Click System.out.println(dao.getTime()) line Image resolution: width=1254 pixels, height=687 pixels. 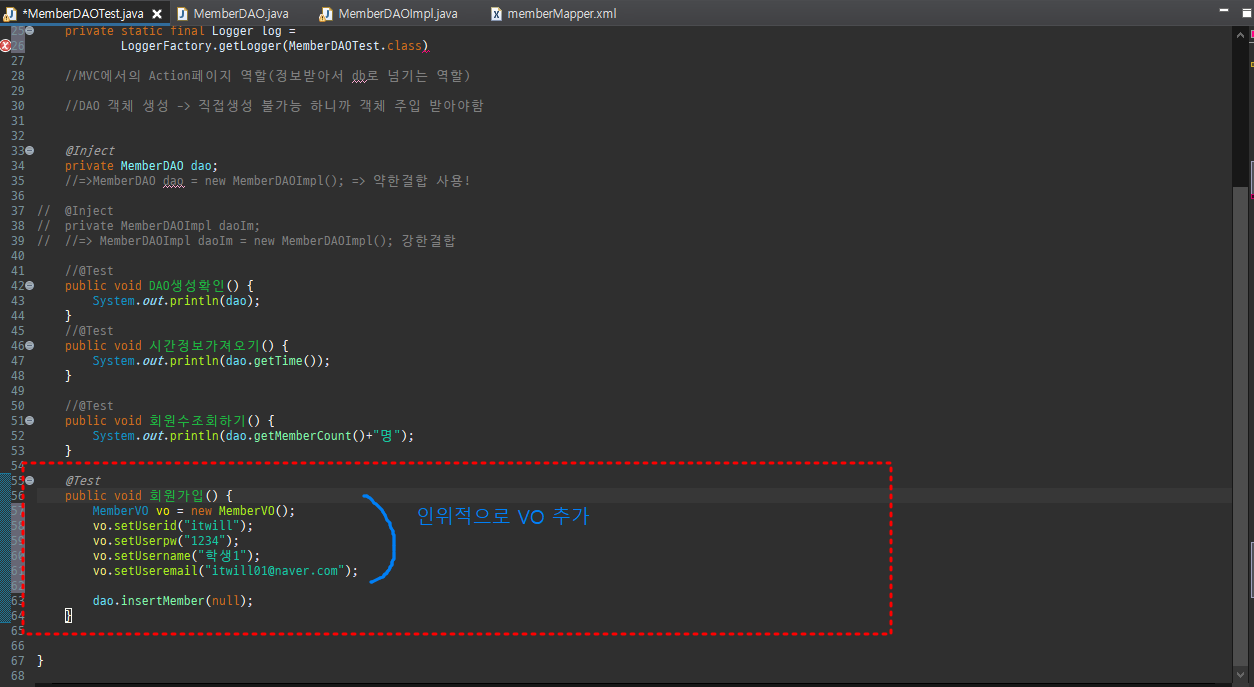(x=211, y=361)
